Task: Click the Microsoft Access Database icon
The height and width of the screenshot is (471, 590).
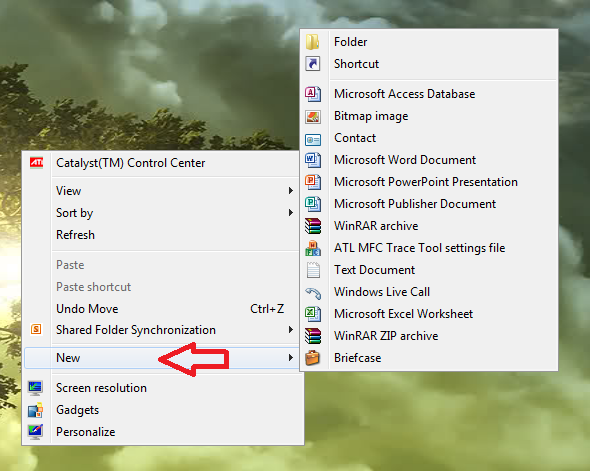Action: (x=313, y=94)
